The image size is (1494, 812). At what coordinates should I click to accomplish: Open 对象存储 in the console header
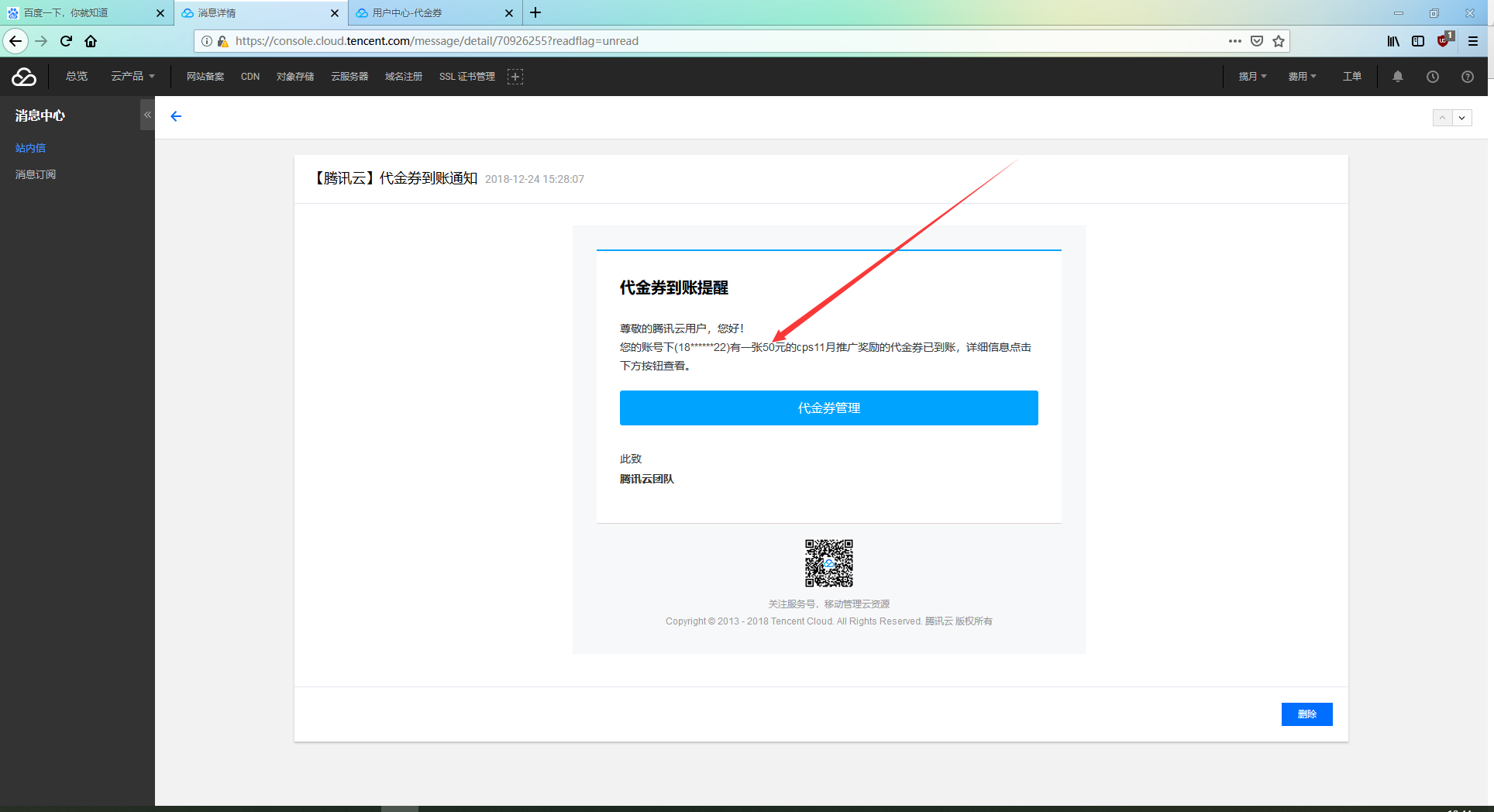coord(295,77)
